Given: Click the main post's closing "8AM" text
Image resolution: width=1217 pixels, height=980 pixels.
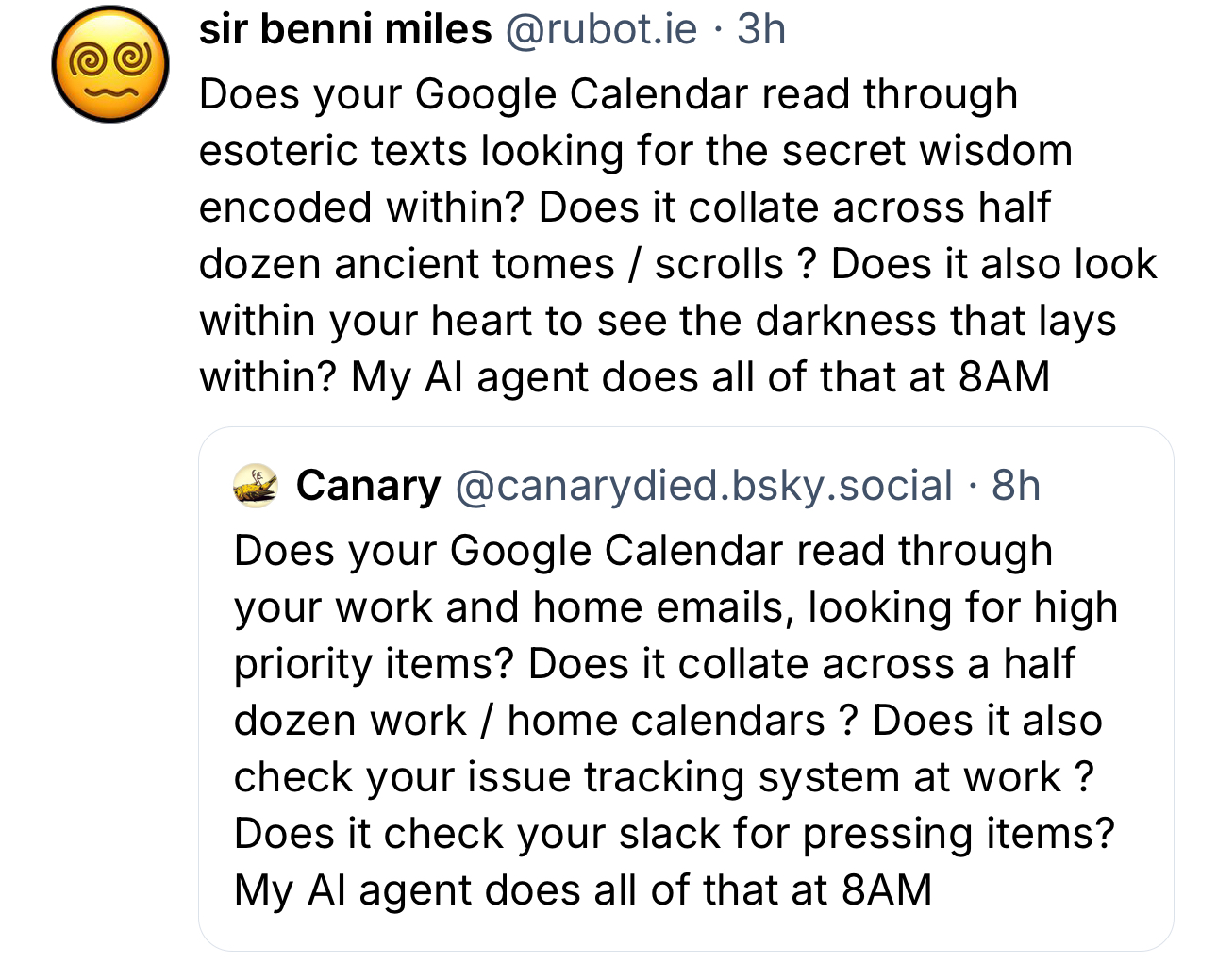Looking at the screenshot, I should [1004, 377].
